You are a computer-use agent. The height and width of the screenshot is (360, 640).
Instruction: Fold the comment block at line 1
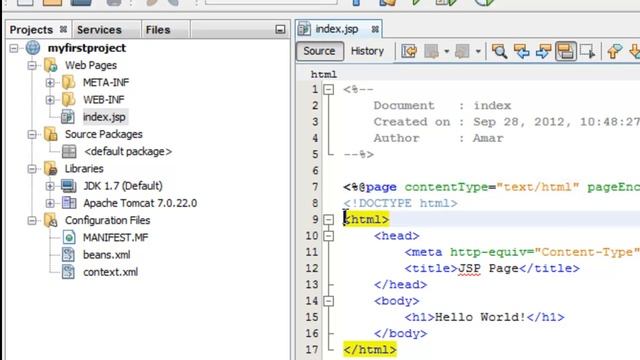point(329,89)
